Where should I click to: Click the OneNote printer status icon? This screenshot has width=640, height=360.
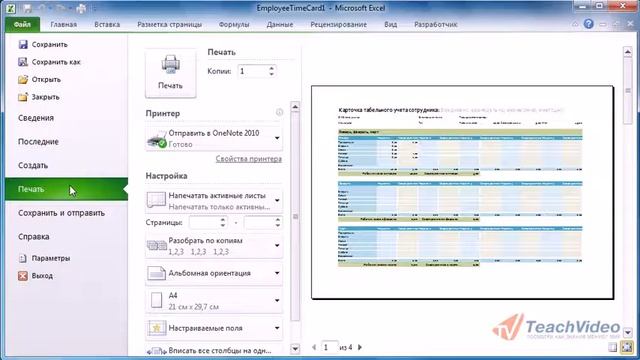(157, 140)
